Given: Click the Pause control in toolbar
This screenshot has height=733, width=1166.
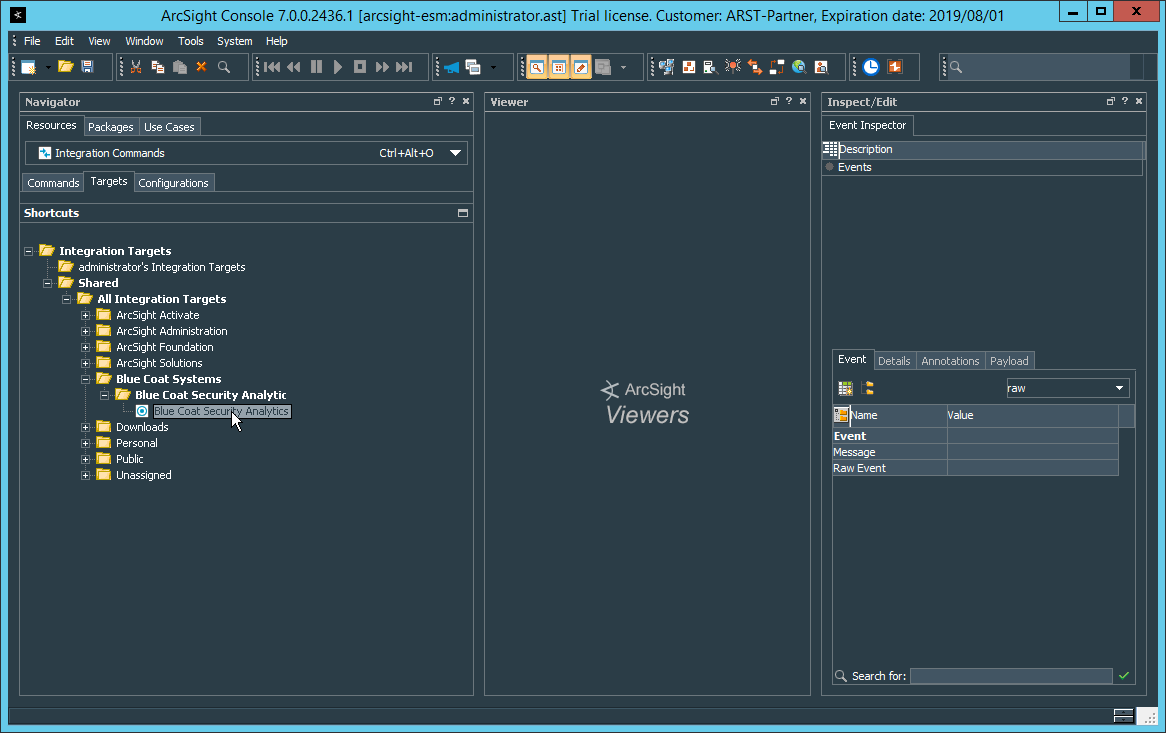Looking at the screenshot, I should coord(316,67).
